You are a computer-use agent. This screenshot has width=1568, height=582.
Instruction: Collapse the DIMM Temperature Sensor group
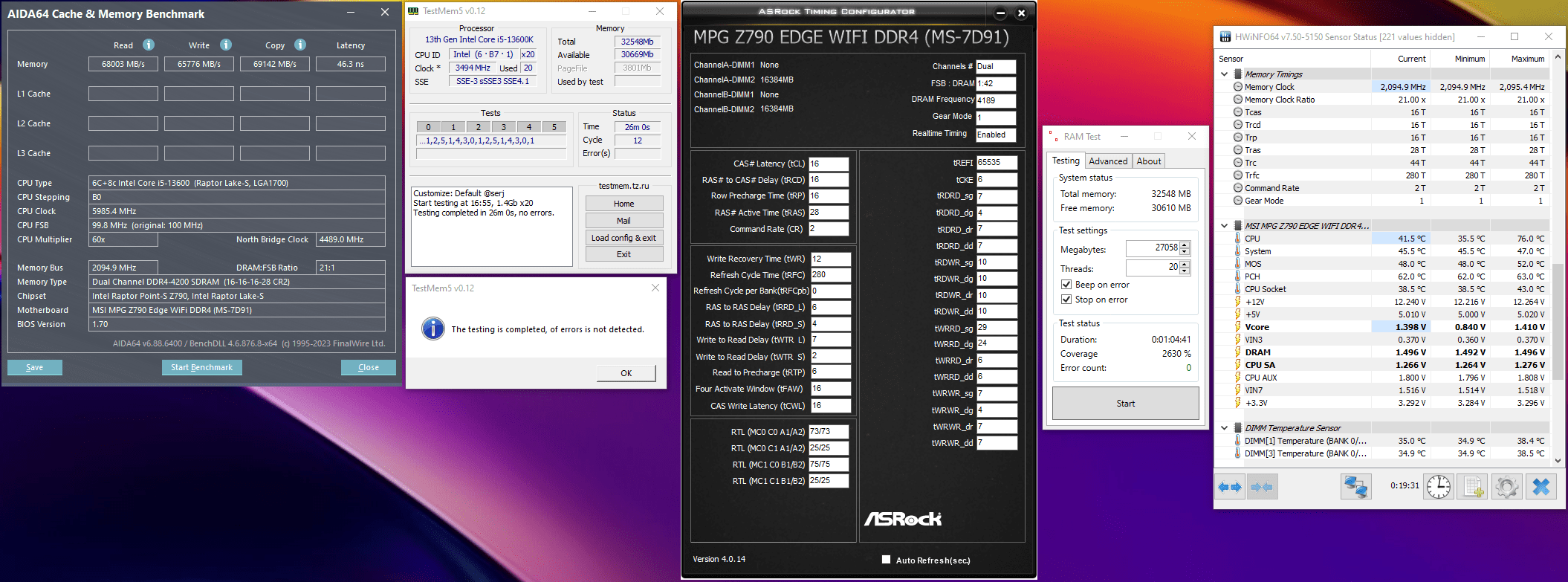pos(1224,428)
